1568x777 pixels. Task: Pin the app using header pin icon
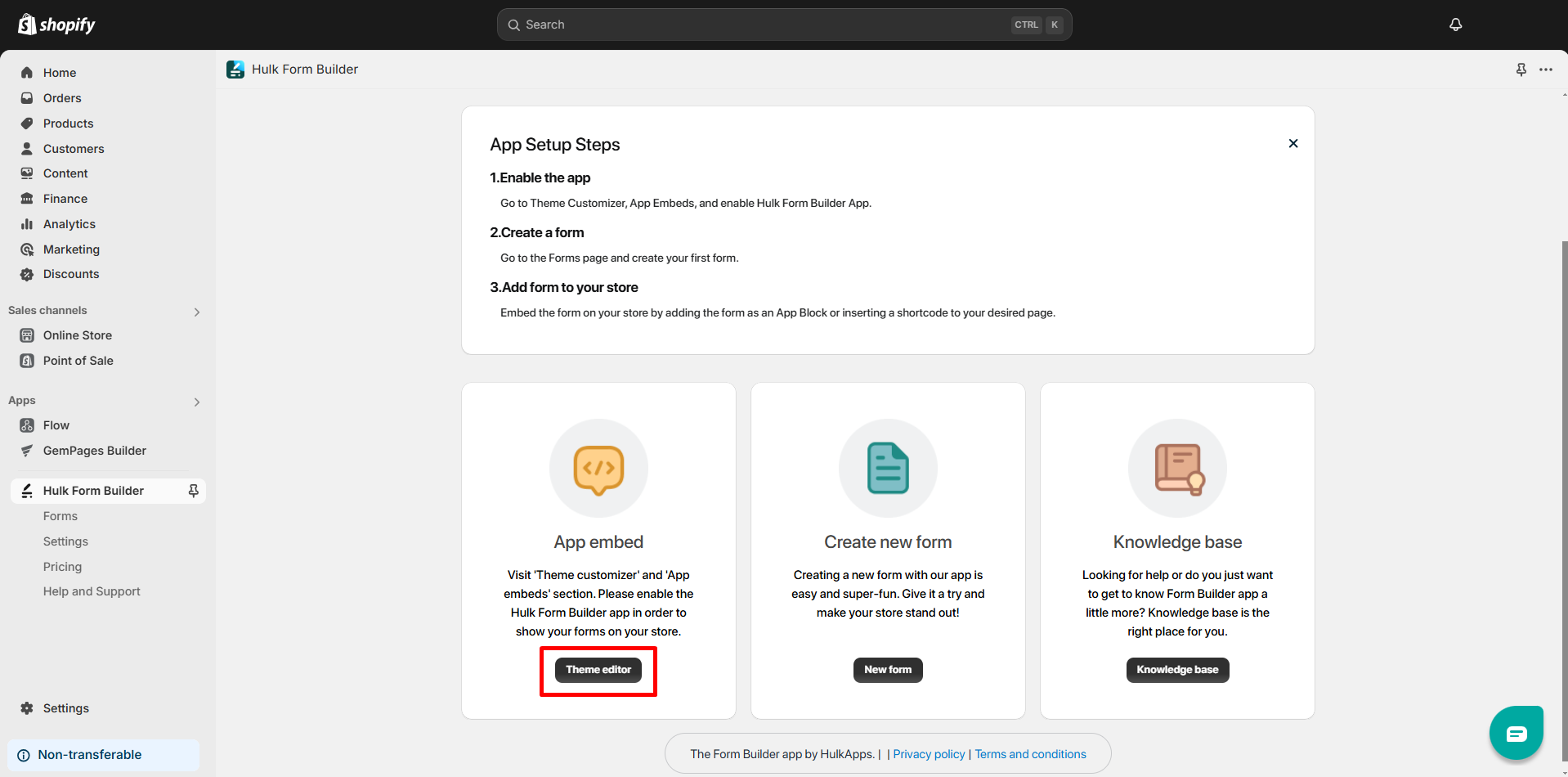[x=1521, y=70]
